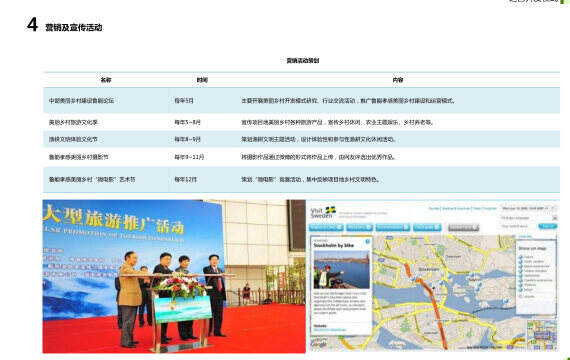Click the Visit Sweden logo
570x360 pixels.
click(x=322, y=212)
